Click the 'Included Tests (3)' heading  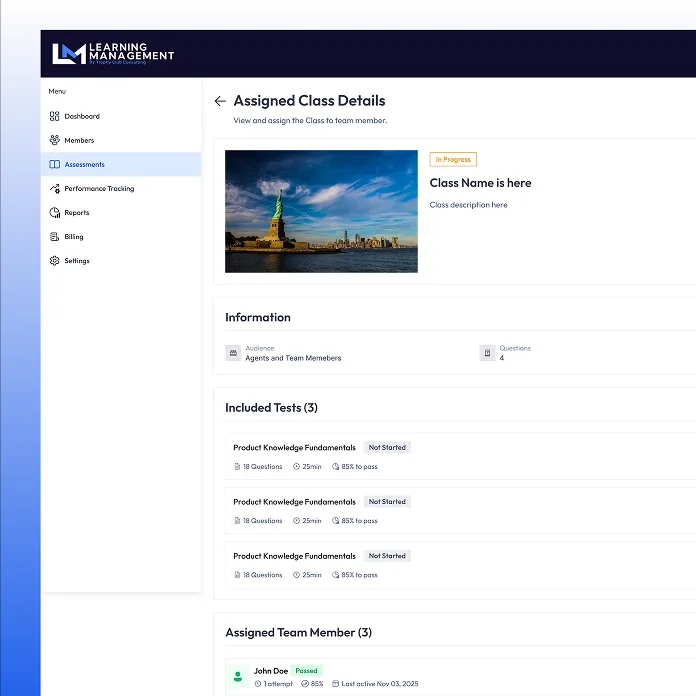(271, 408)
